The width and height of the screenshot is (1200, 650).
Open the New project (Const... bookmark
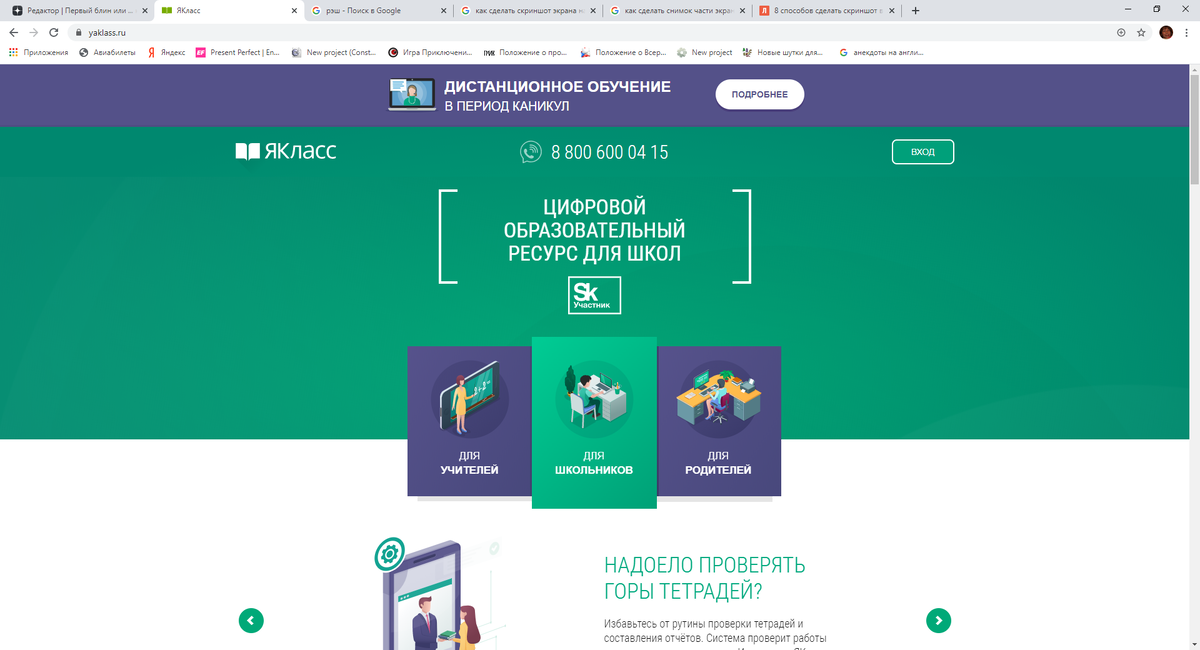point(334,52)
